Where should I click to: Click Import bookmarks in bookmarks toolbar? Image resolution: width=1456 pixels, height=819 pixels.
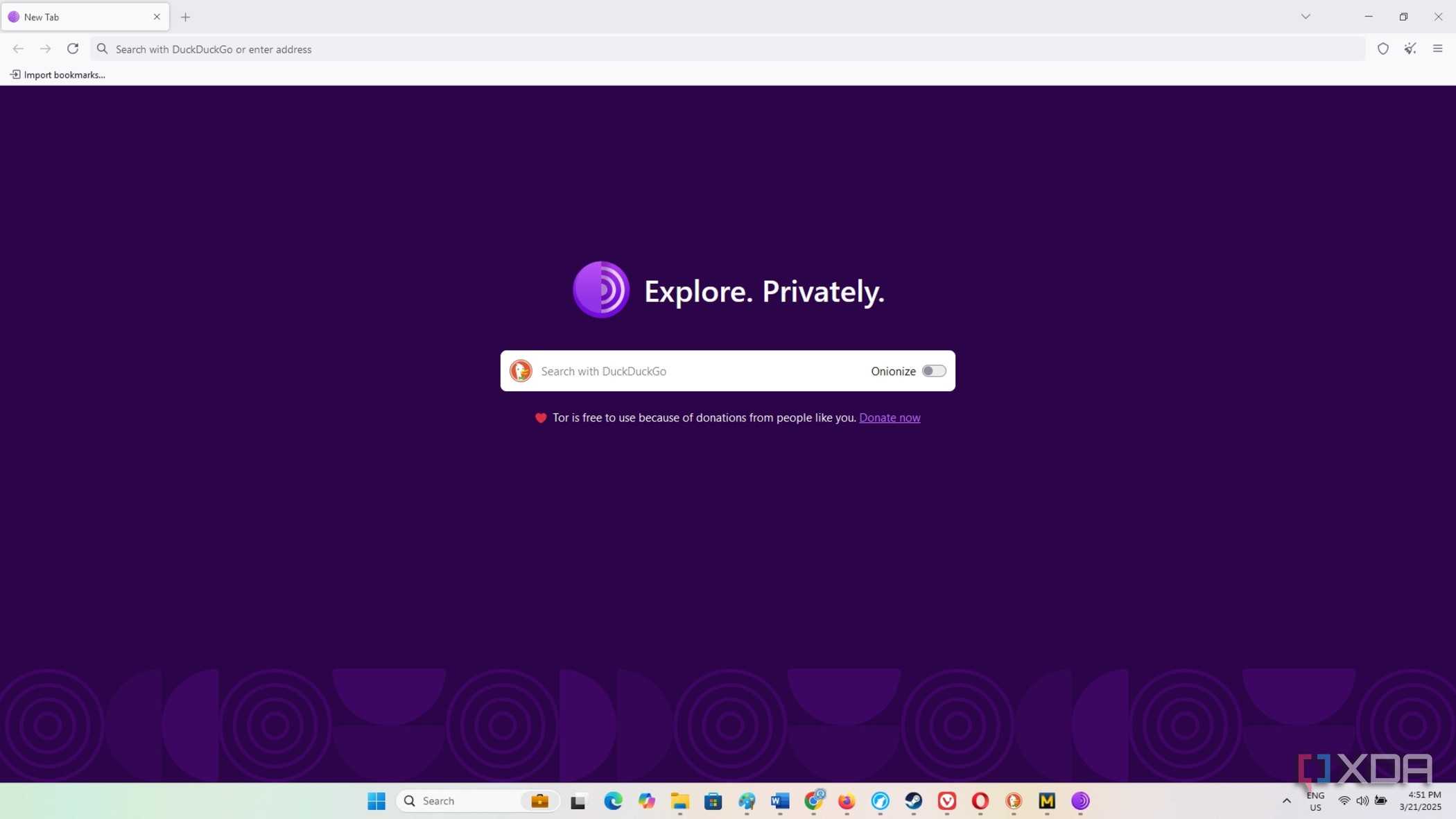(x=58, y=75)
